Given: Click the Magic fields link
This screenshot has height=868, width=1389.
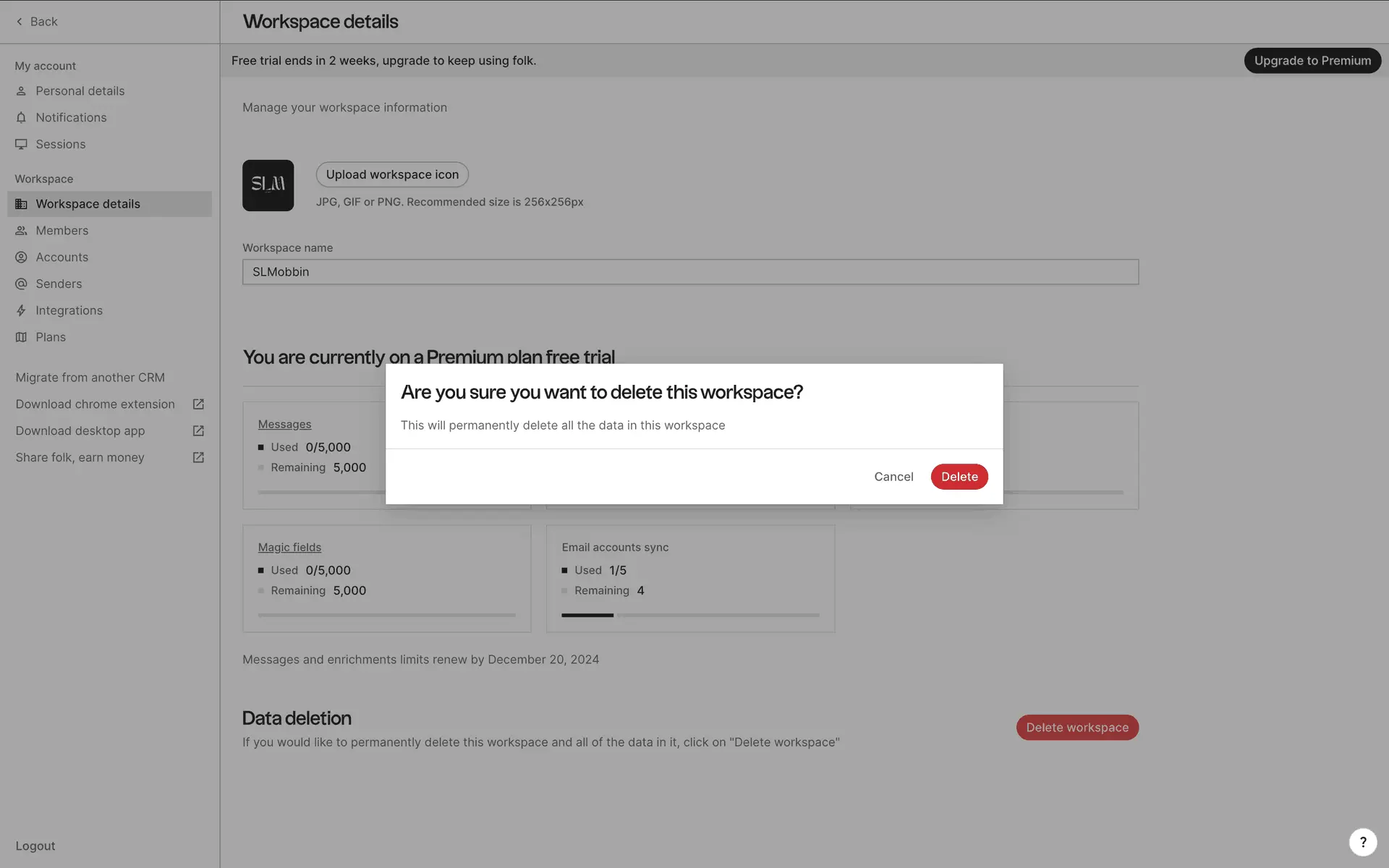Looking at the screenshot, I should [289, 548].
